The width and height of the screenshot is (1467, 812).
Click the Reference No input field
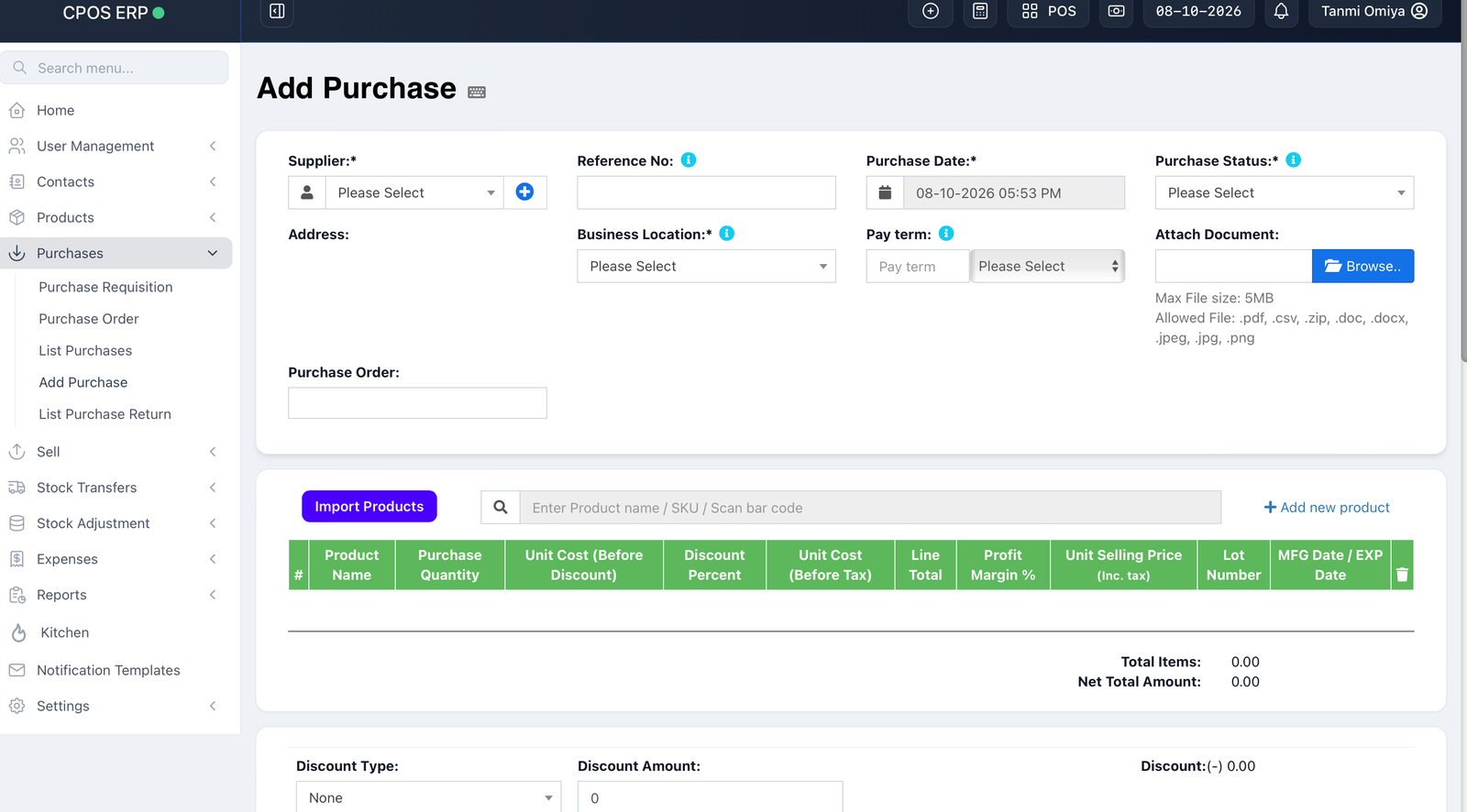[x=706, y=192]
